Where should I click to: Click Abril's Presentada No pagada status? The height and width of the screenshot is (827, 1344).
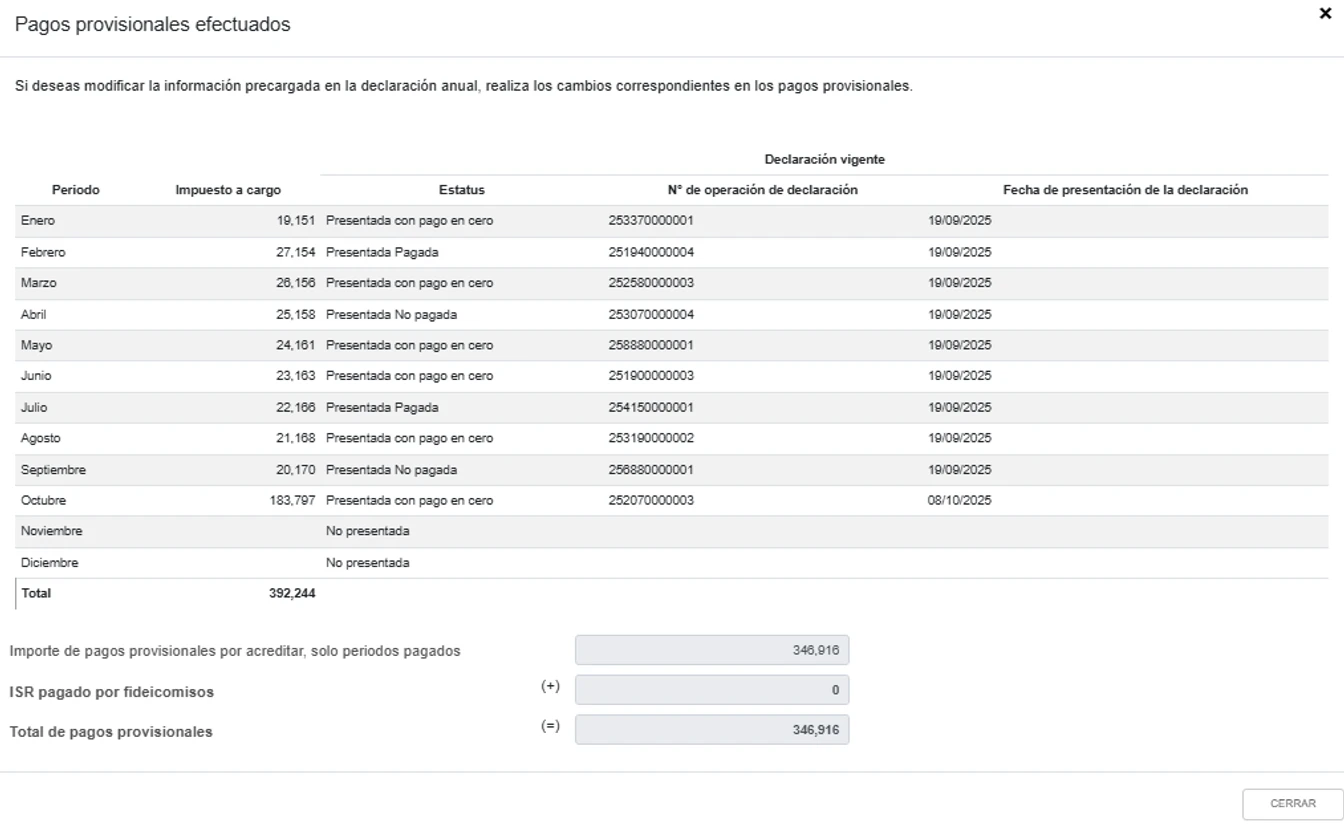pos(391,314)
